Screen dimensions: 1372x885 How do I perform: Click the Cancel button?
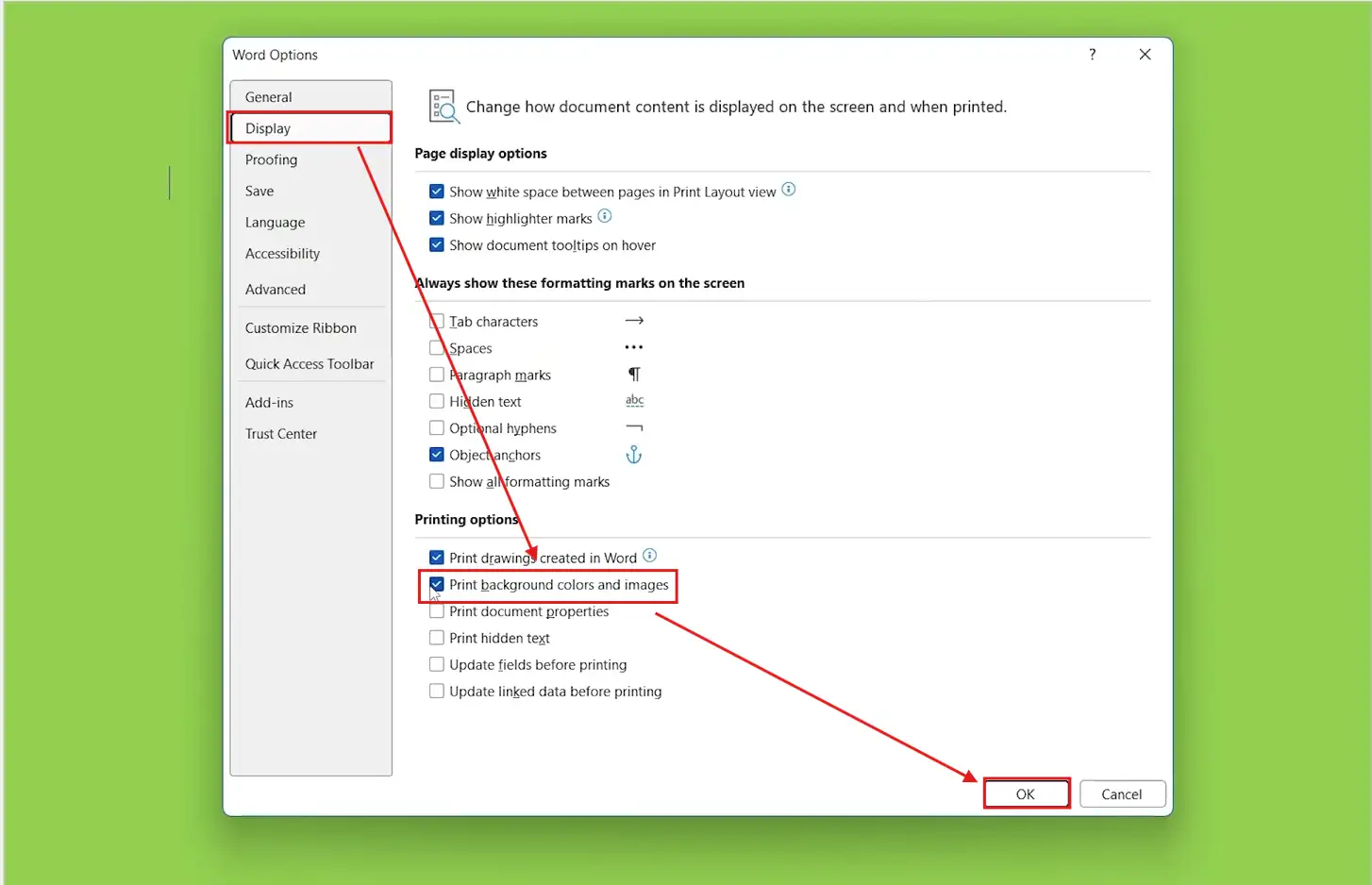pos(1122,794)
